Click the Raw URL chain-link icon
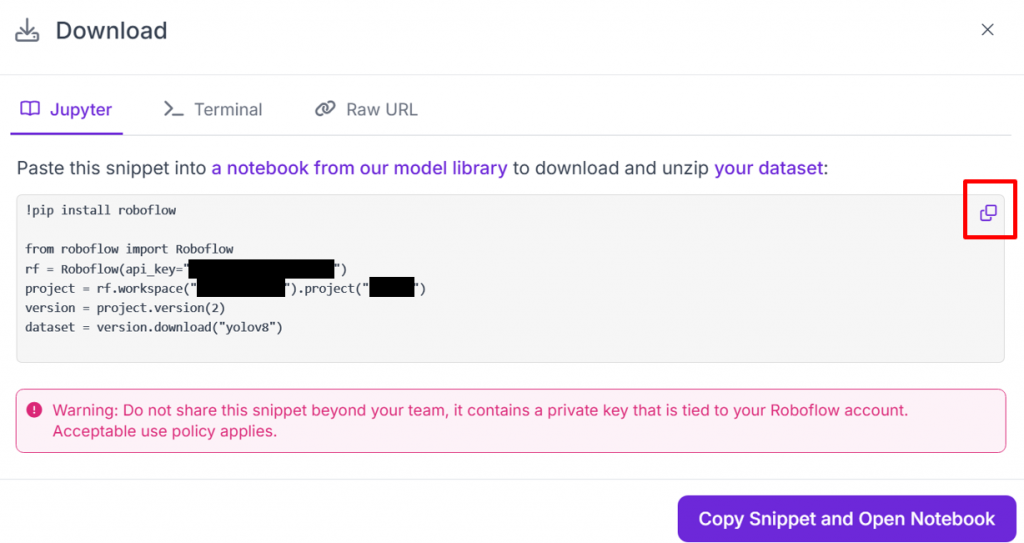 point(325,109)
